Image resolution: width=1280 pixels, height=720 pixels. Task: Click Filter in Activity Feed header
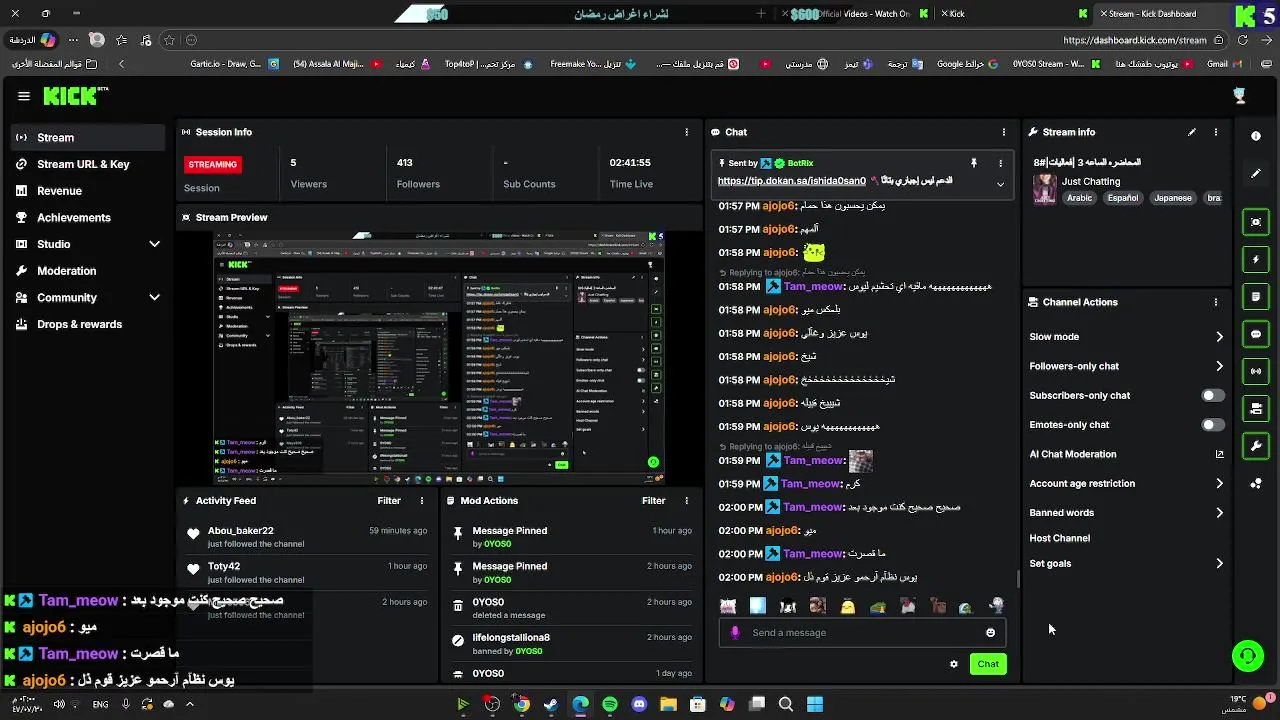pos(389,501)
